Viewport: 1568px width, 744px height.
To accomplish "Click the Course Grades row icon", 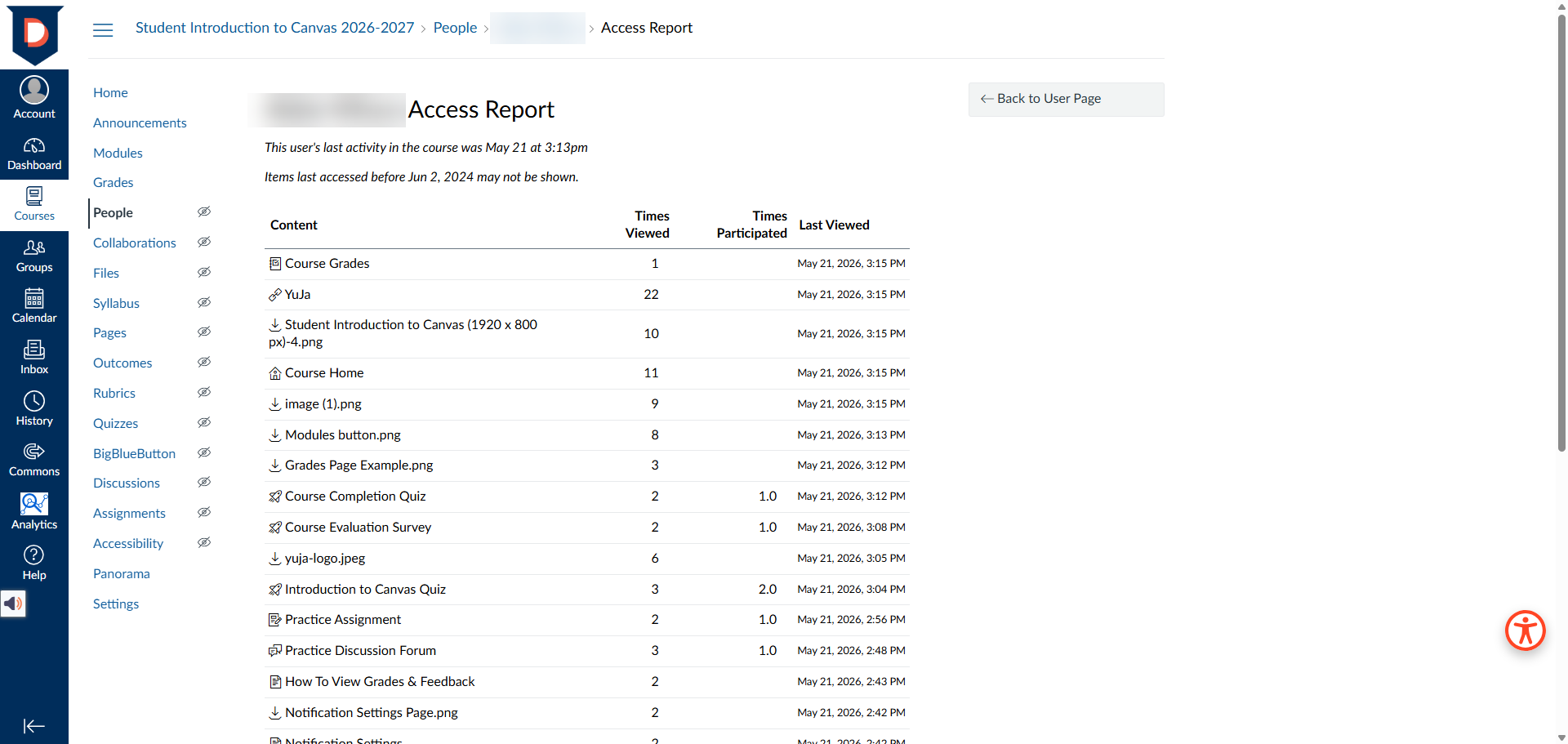I will point(275,264).
